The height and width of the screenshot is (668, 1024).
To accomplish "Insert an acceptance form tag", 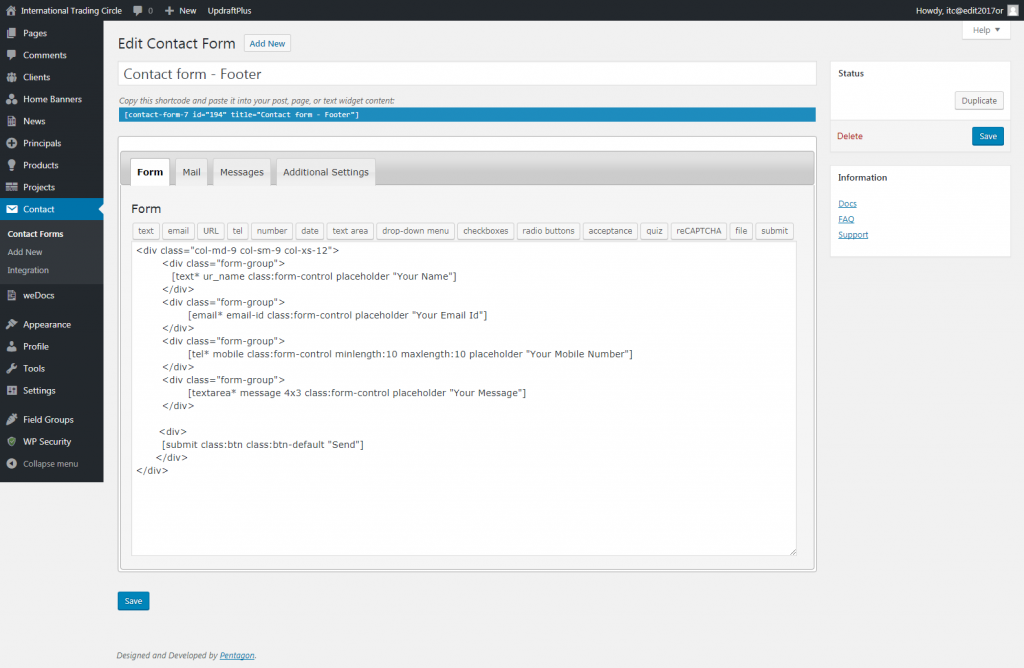I will (610, 231).
